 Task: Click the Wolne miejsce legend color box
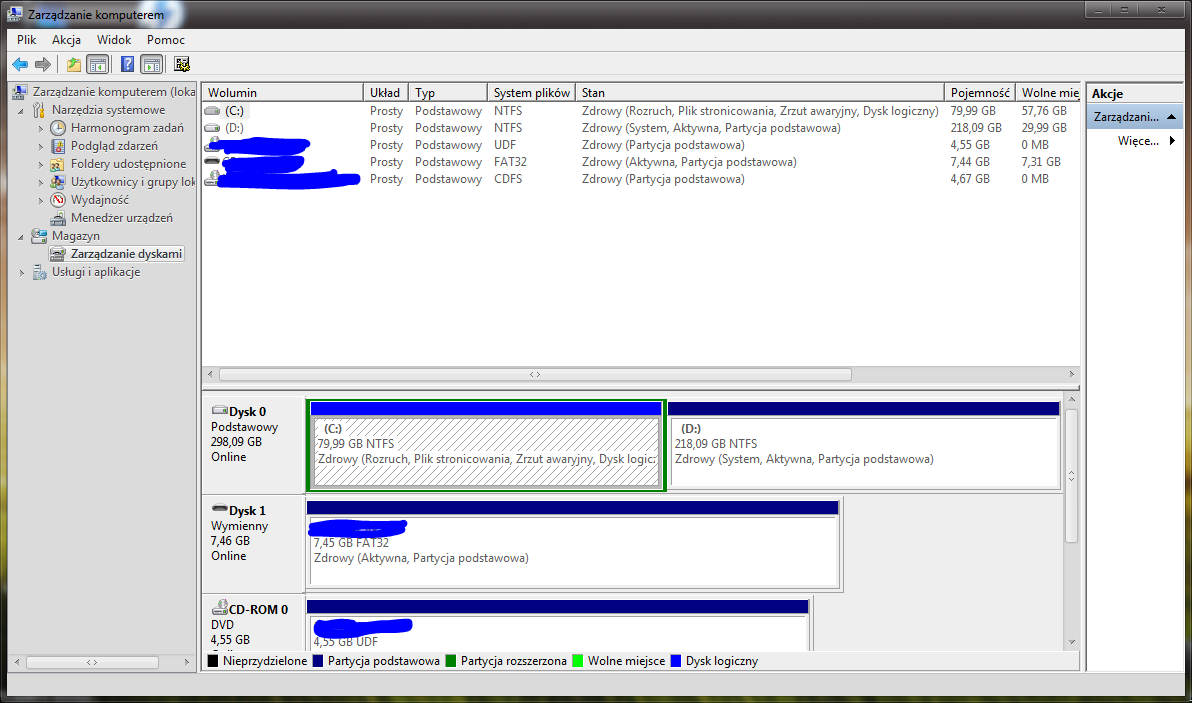pos(578,661)
